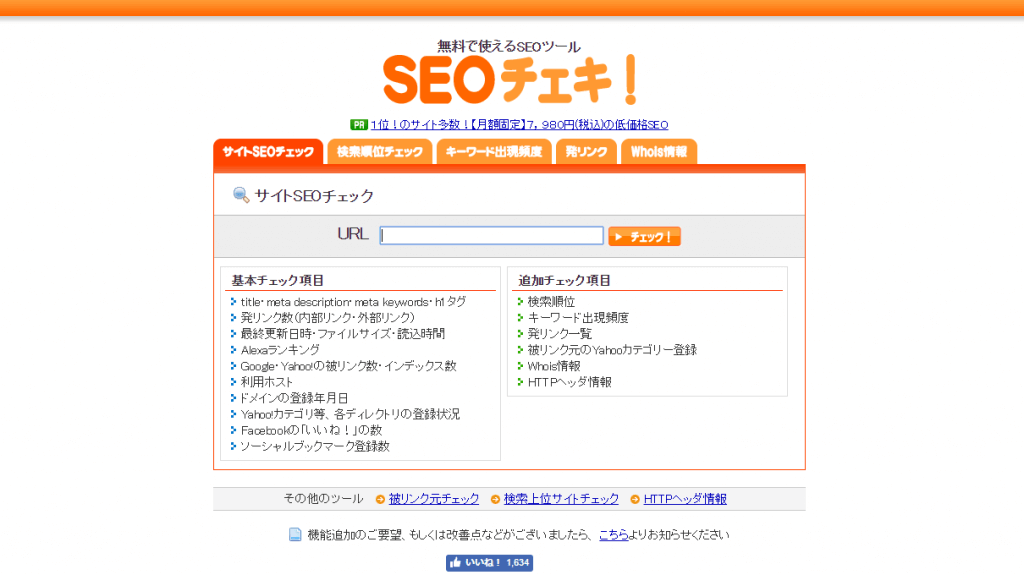Focus the URL input field
Viewport: 1024px width, 575px height.
pyautogui.click(x=491, y=236)
